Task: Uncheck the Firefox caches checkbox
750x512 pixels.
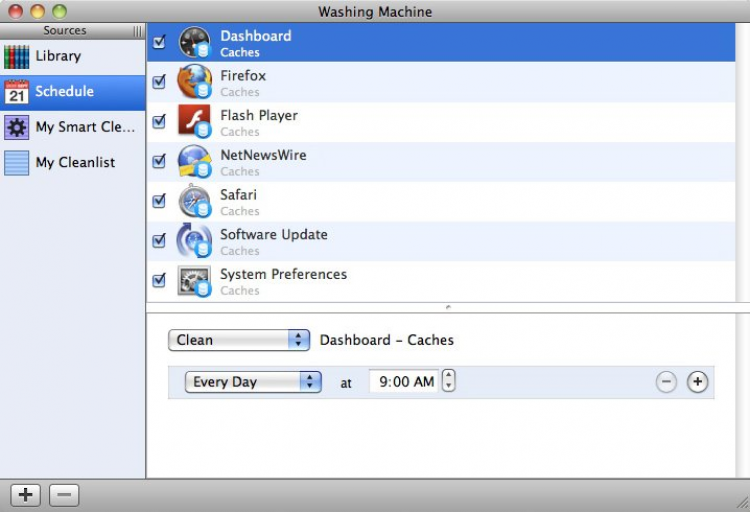Action: (159, 81)
